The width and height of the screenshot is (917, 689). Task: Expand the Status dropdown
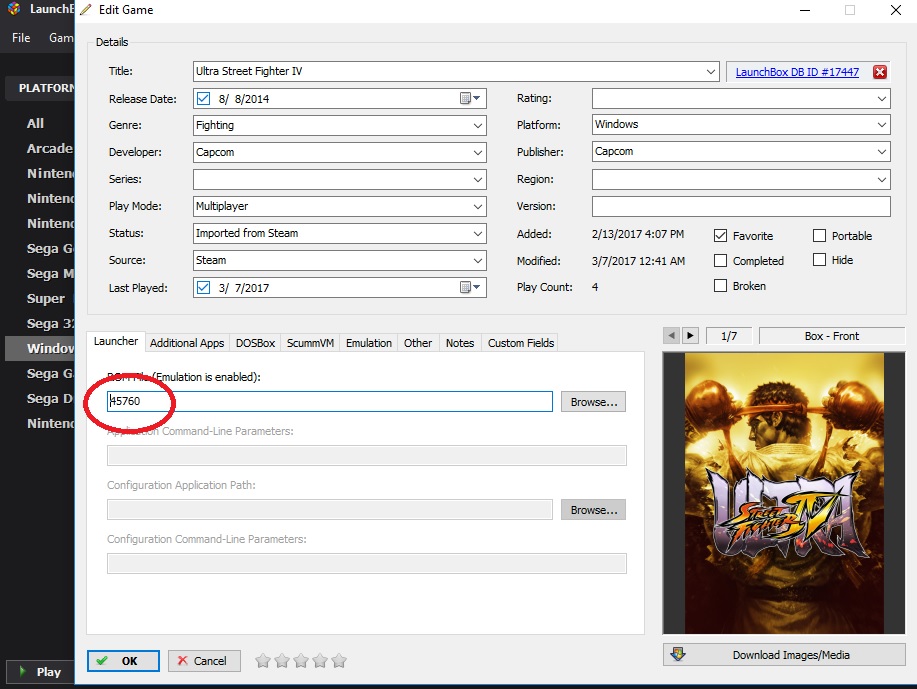478,233
